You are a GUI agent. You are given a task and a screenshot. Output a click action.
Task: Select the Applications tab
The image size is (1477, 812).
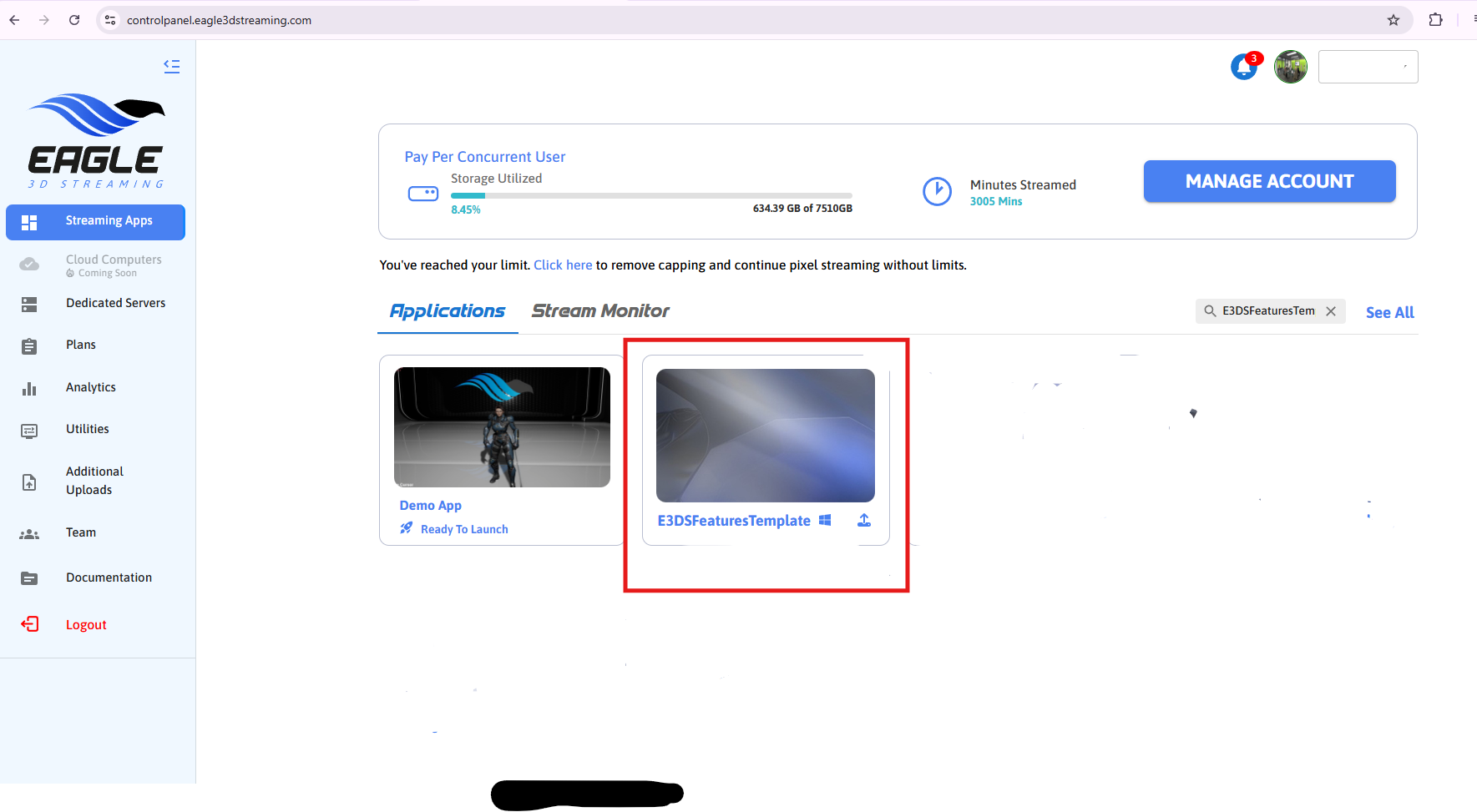(448, 311)
